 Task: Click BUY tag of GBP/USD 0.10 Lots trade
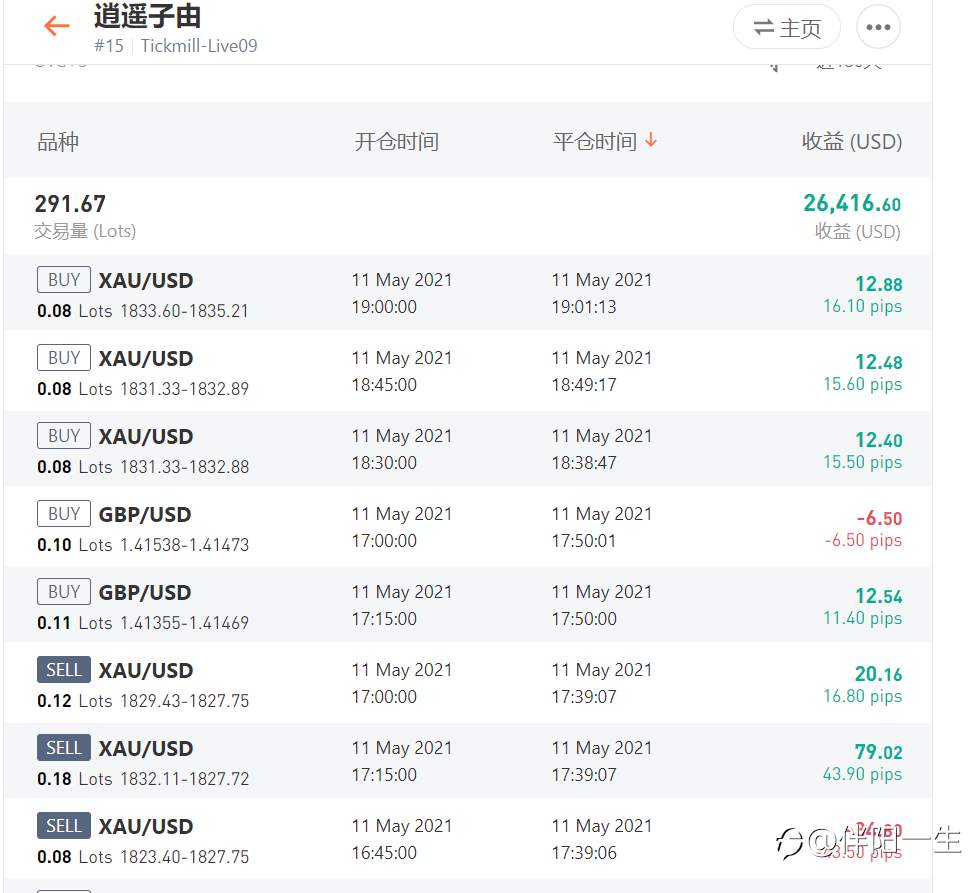64,514
